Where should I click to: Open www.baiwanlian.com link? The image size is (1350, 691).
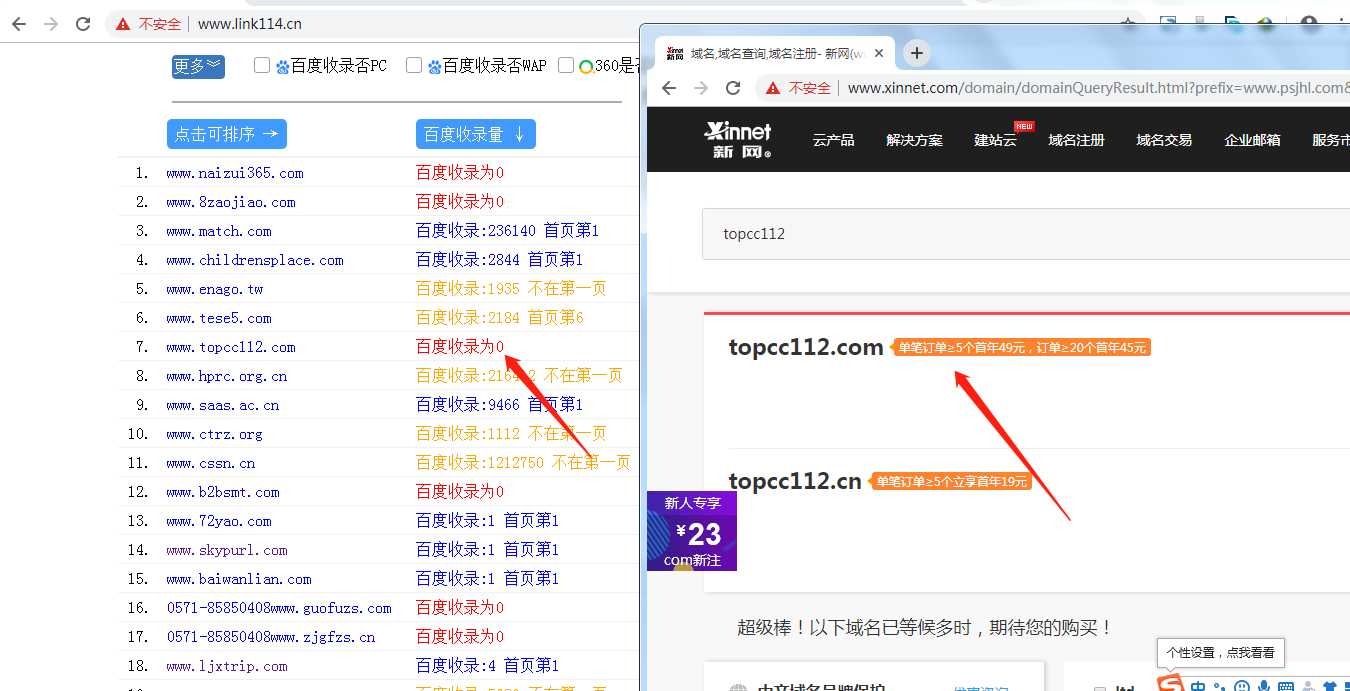pos(239,579)
